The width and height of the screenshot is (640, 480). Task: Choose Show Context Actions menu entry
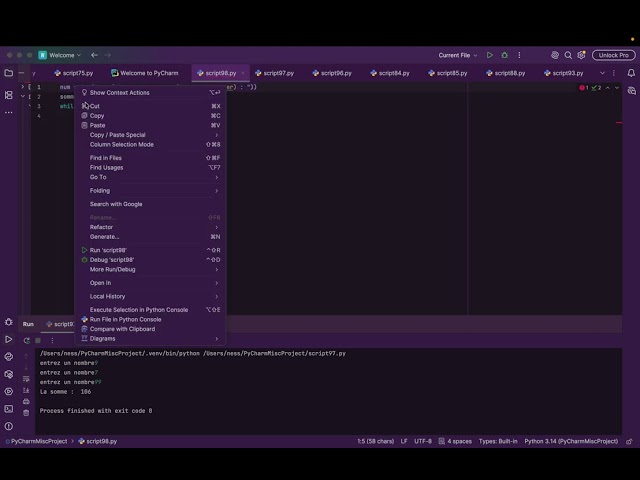coord(151,93)
